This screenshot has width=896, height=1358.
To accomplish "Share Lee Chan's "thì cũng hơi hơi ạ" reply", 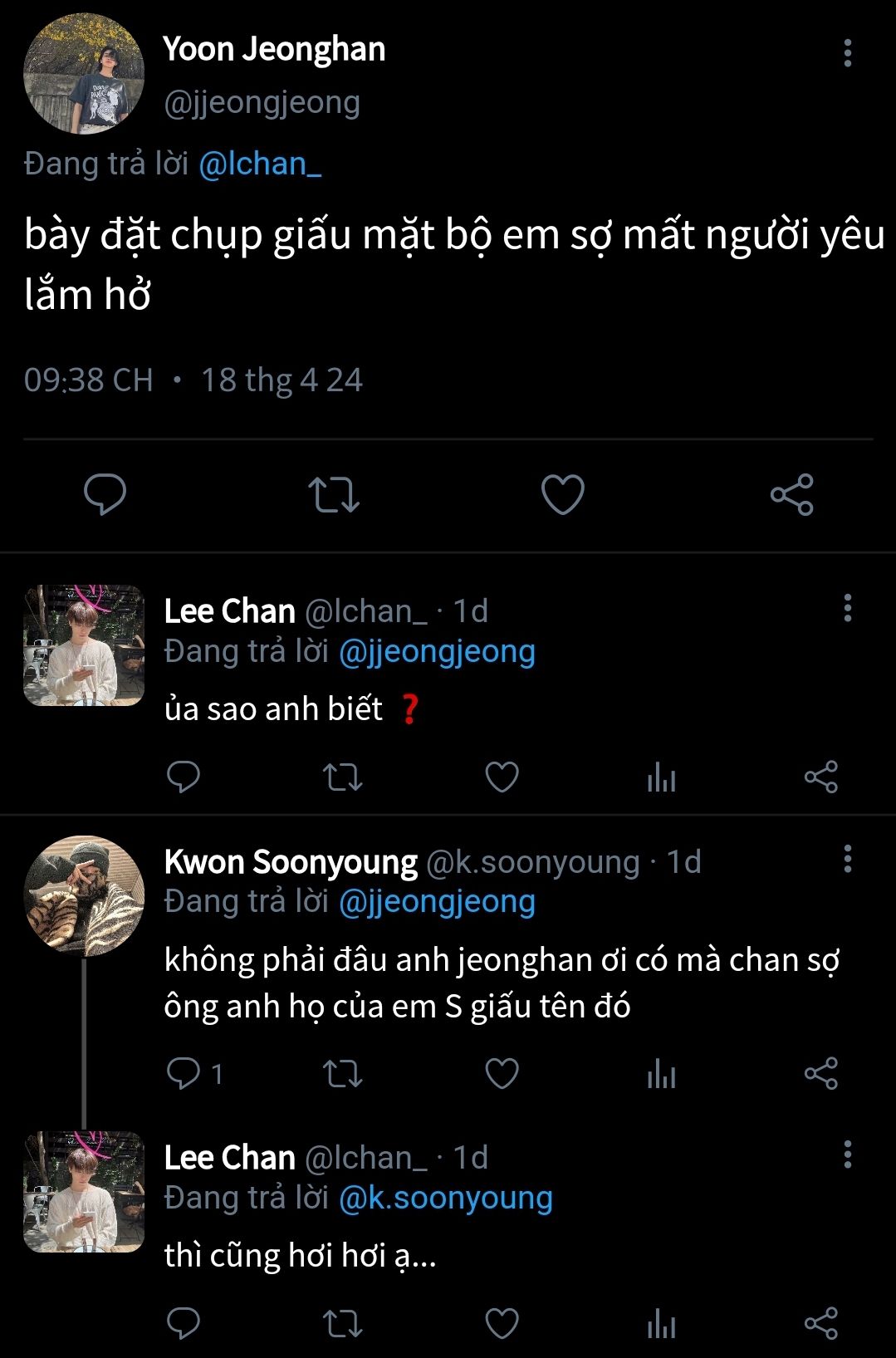I will pyautogui.click(x=821, y=1323).
